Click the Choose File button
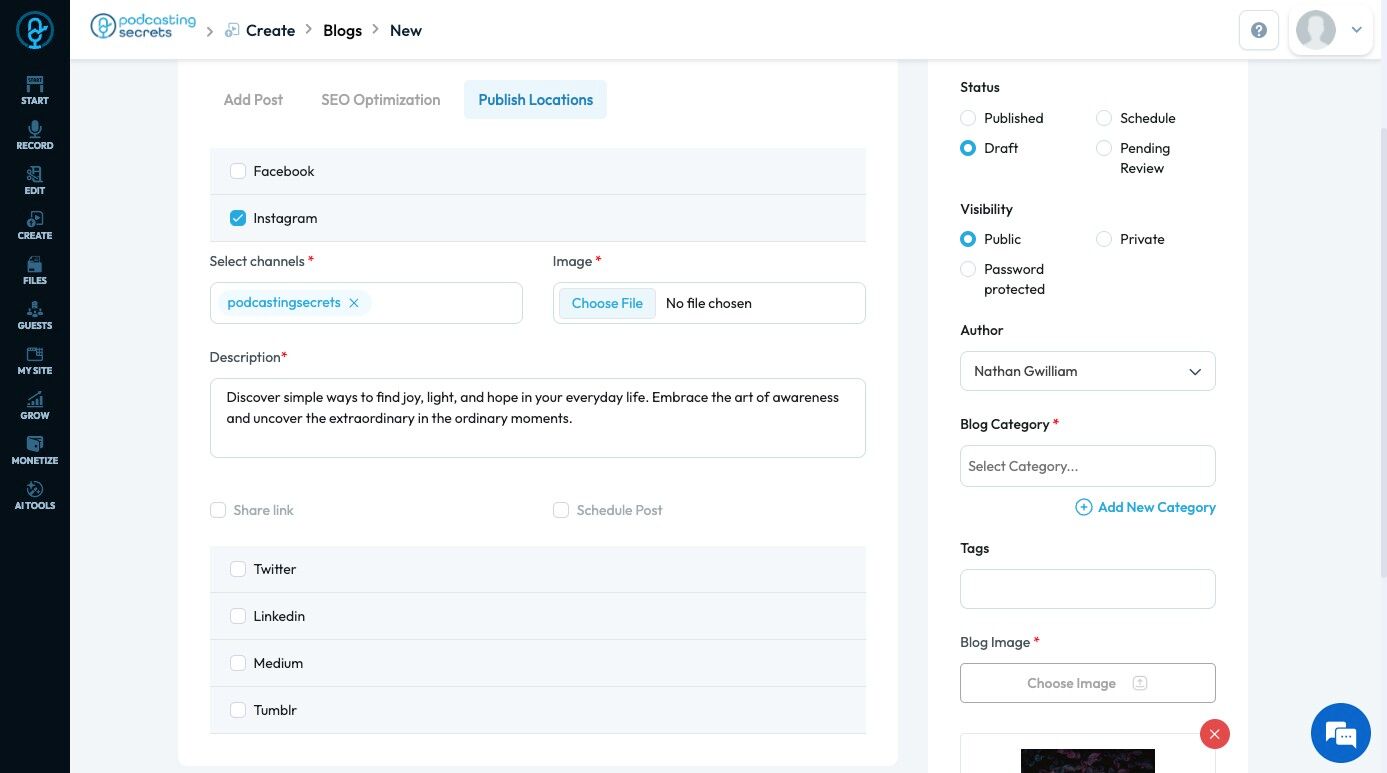Viewport: 1387px width, 773px height. (607, 303)
